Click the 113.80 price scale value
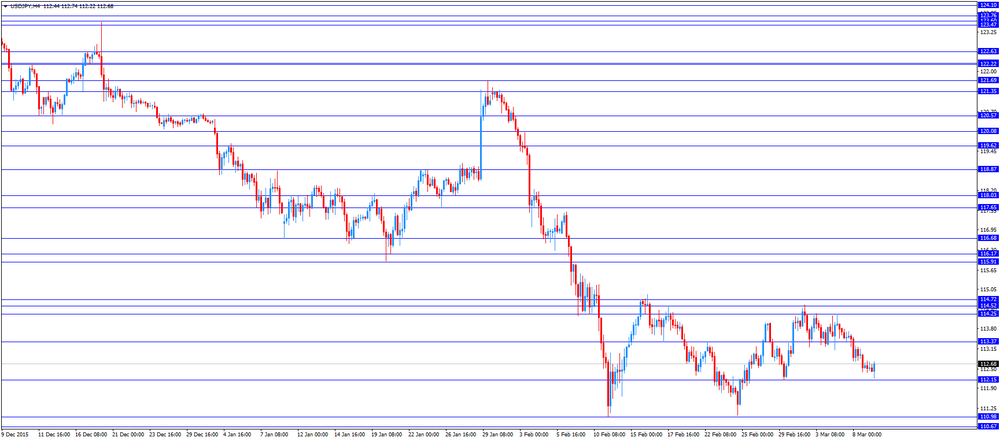The height and width of the screenshot is (441, 1000). coord(988,329)
